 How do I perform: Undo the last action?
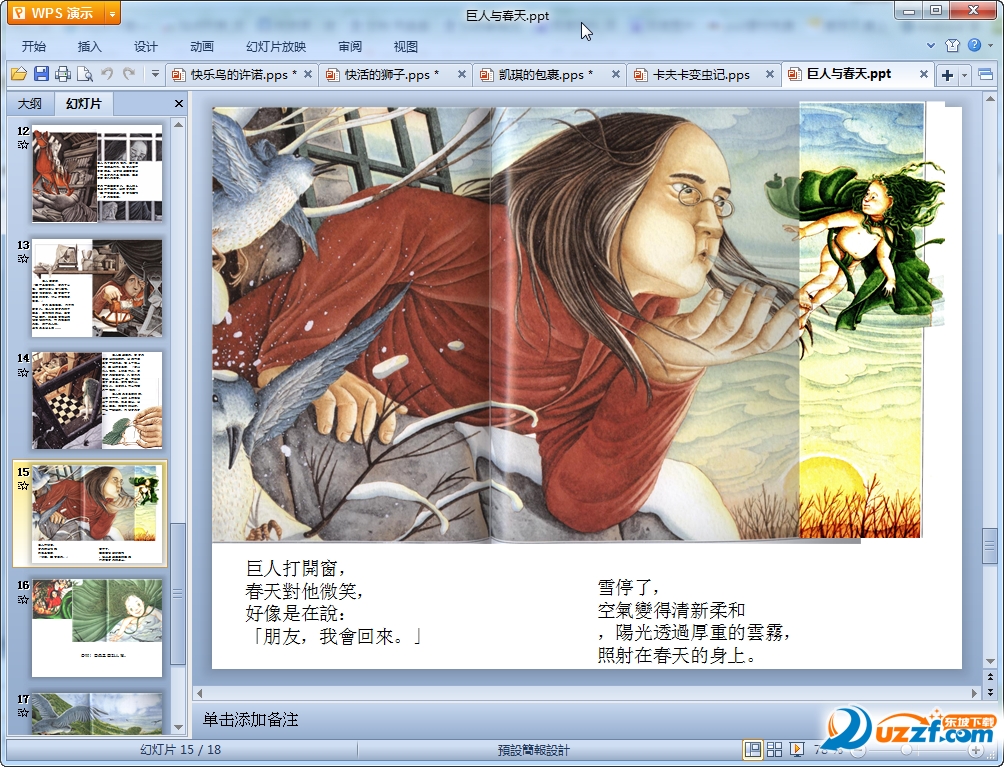coord(107,74)
